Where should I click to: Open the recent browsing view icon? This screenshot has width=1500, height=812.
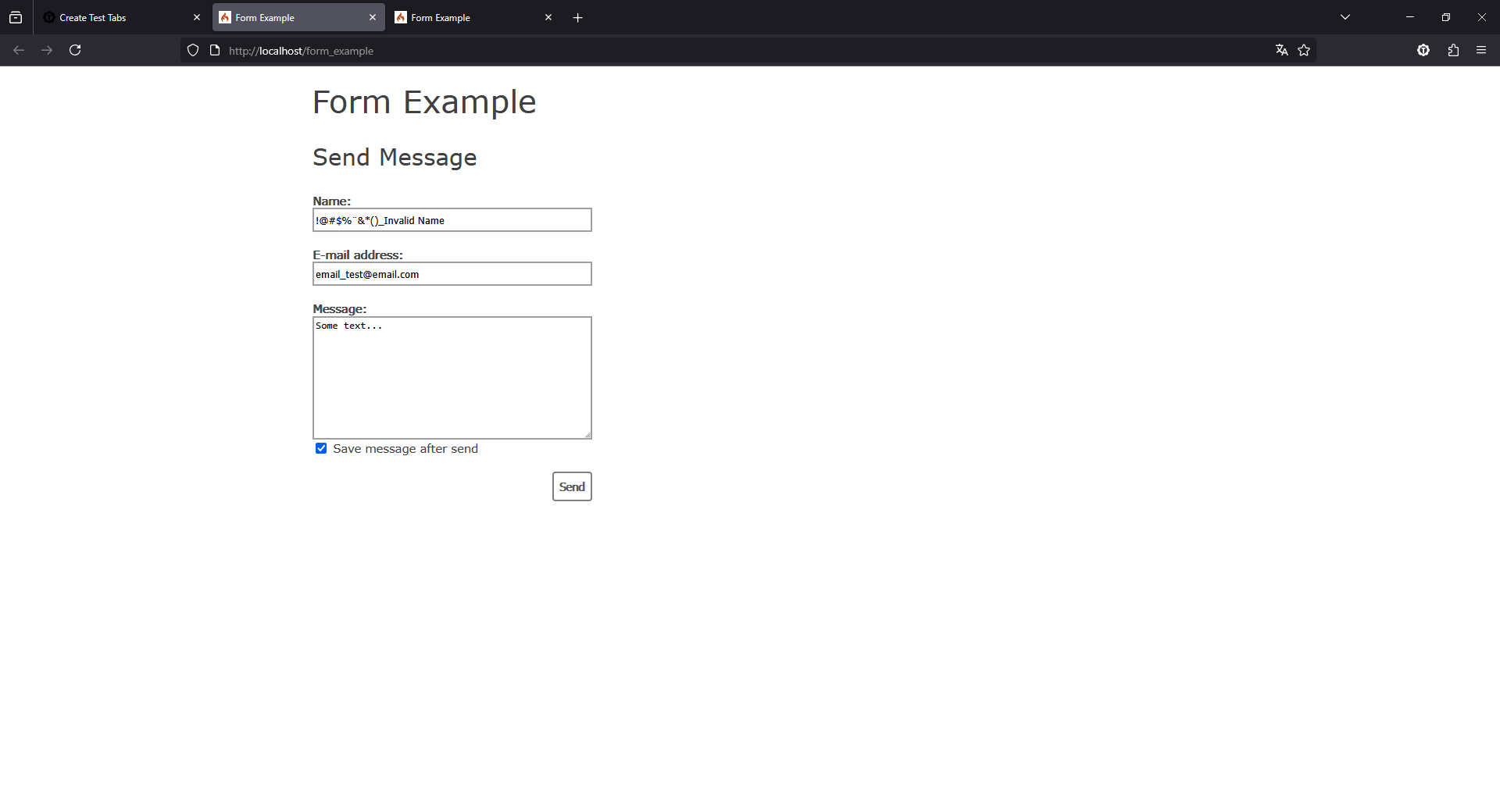16,17
